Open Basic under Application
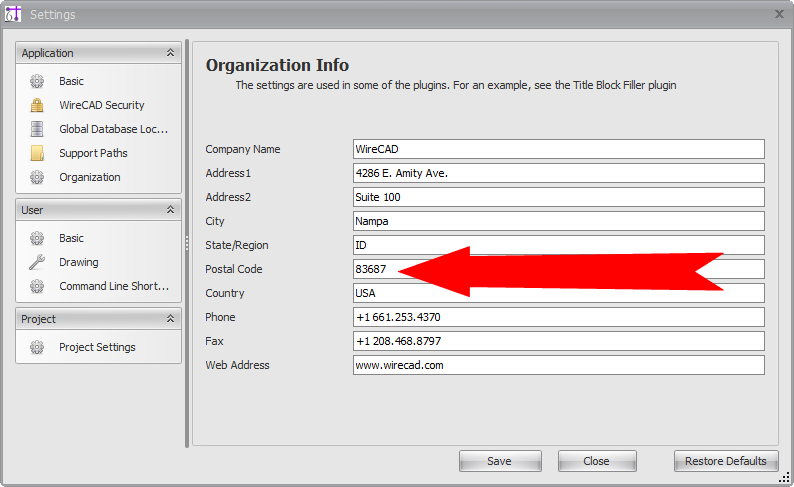 click(71, 81)
